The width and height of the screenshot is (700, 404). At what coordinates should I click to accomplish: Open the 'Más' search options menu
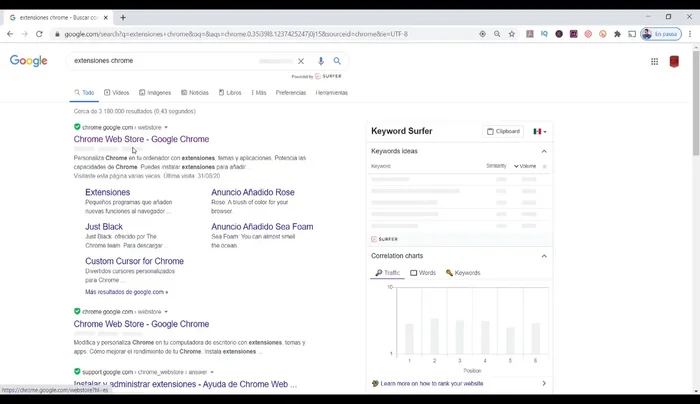click(x=259, y=93)
